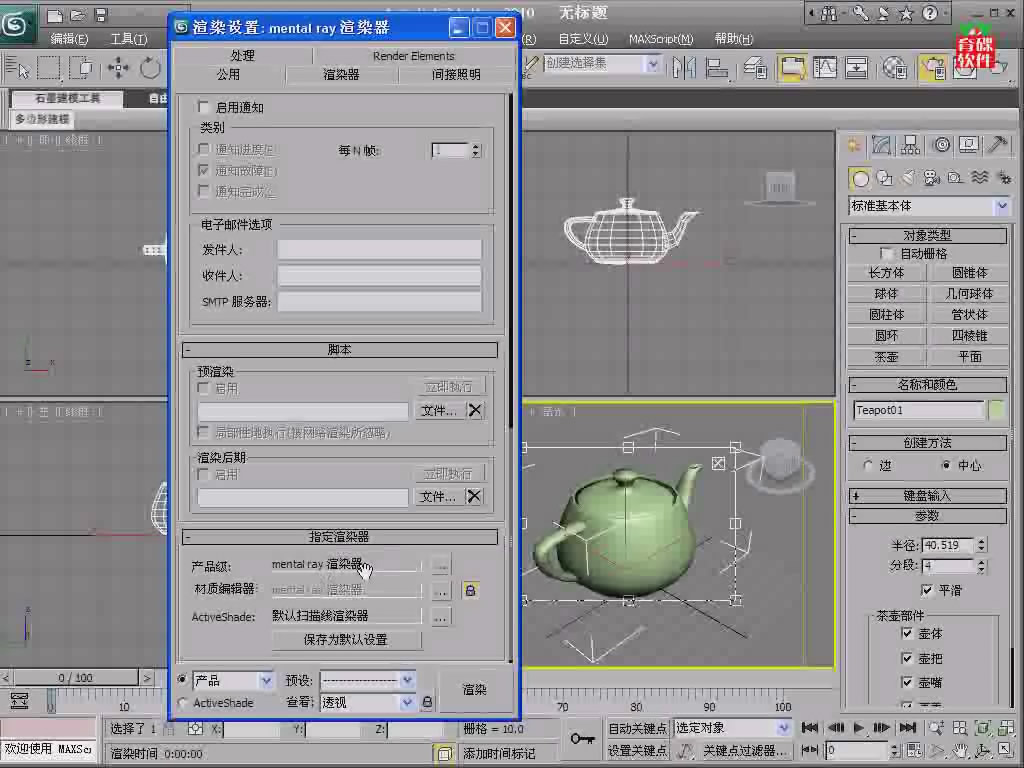This screenshot has height=768, width=1024.
Task: Click the lock icon beside material editor renderer
Action: 470,590
